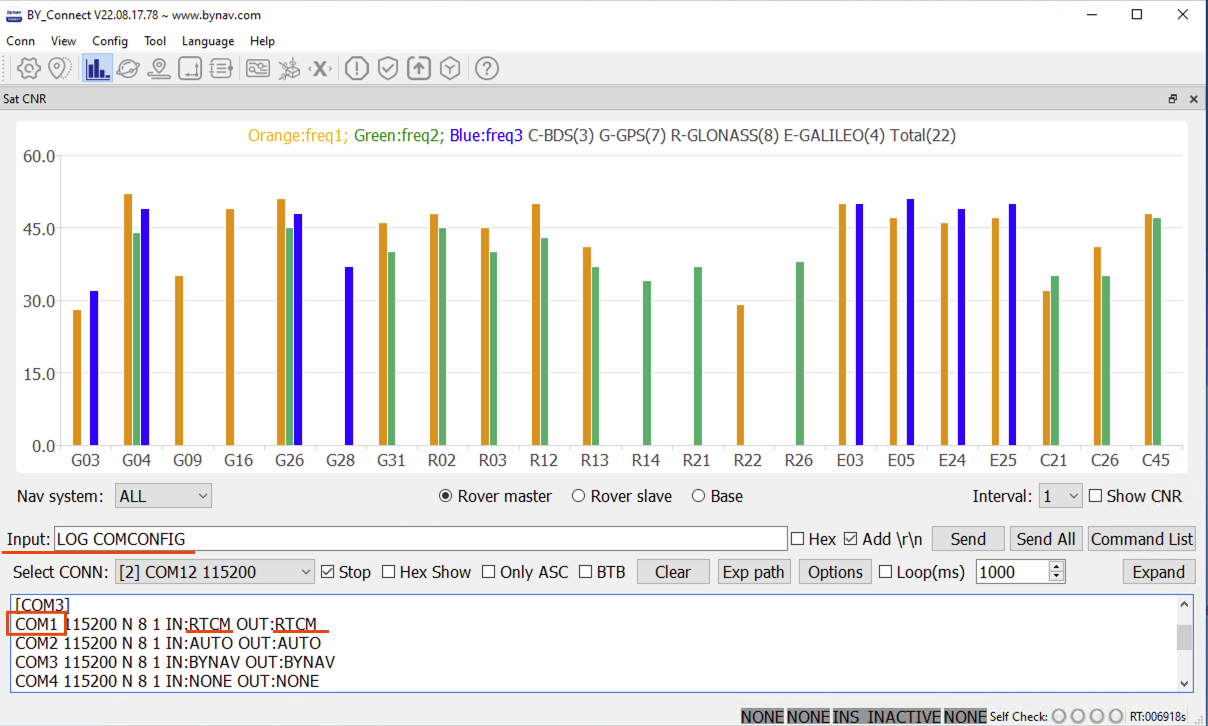1208x726 pixels.
Task: Open the coordinate plot icon
Action: pos(189,68)
